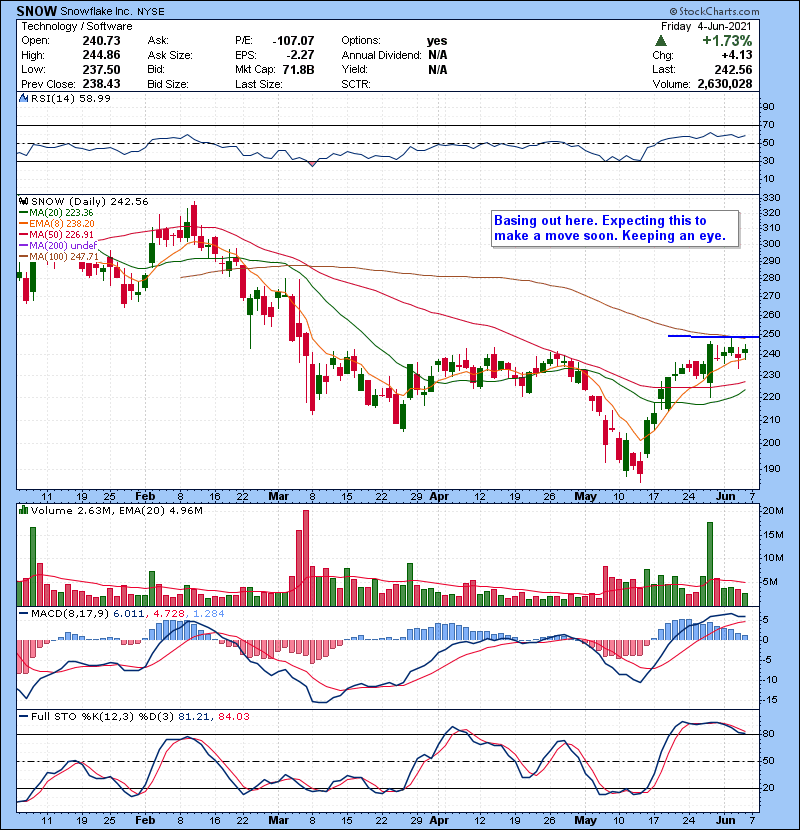Select the MA(100) 247.71 legend entry
This screenshot has height=830, width=800.
[59, 257]
